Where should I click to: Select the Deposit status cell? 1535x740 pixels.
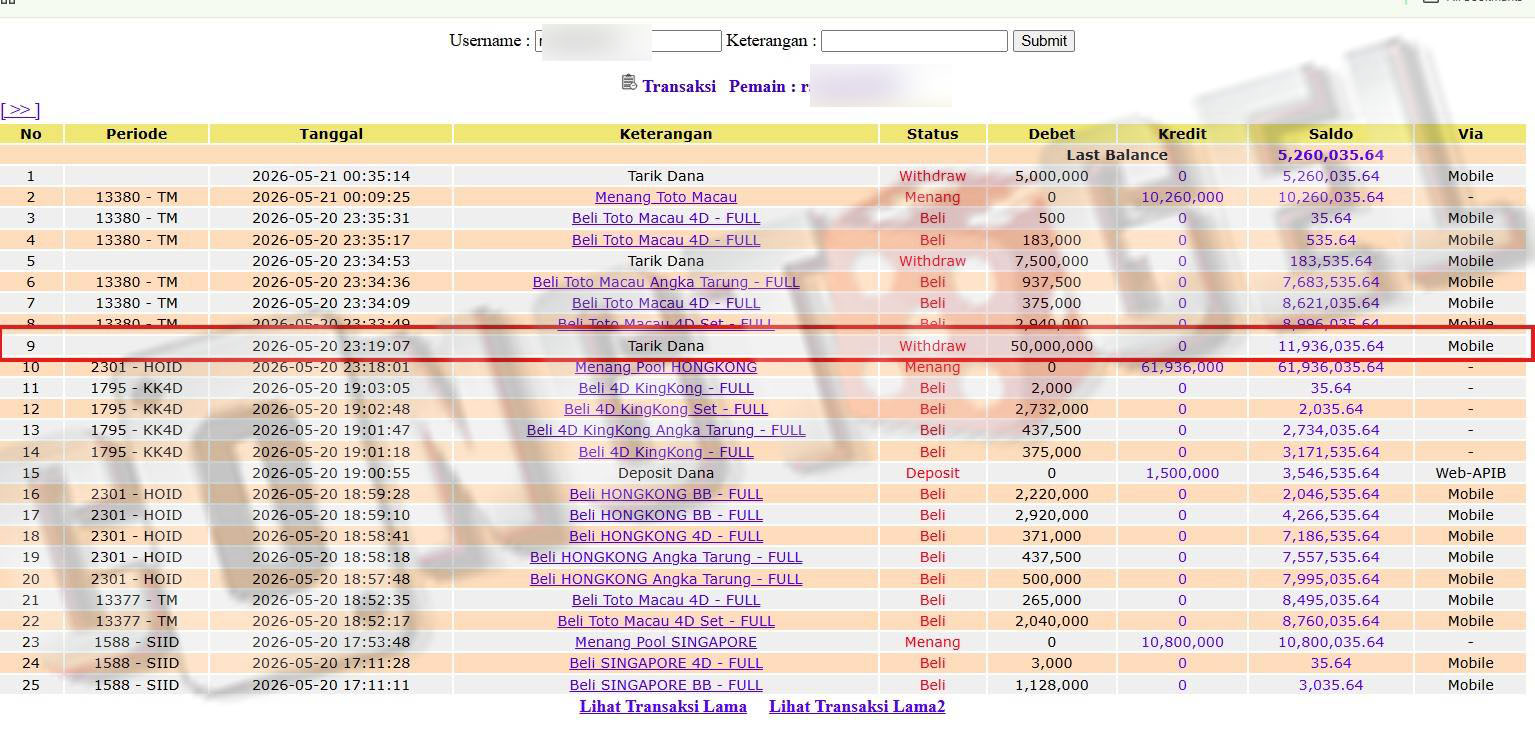click(x=933, y=473)
